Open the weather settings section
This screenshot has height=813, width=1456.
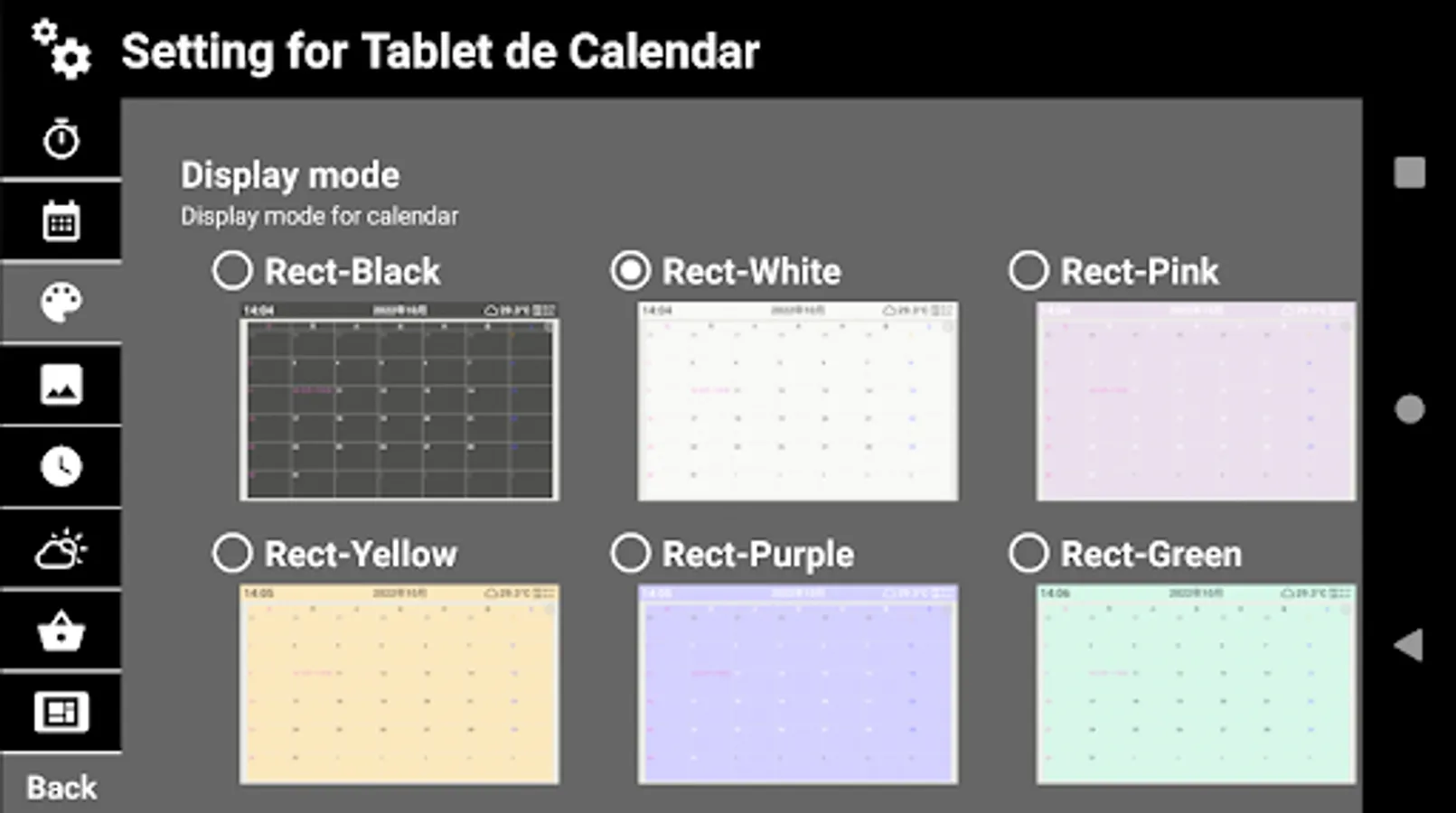coord(60,548)
